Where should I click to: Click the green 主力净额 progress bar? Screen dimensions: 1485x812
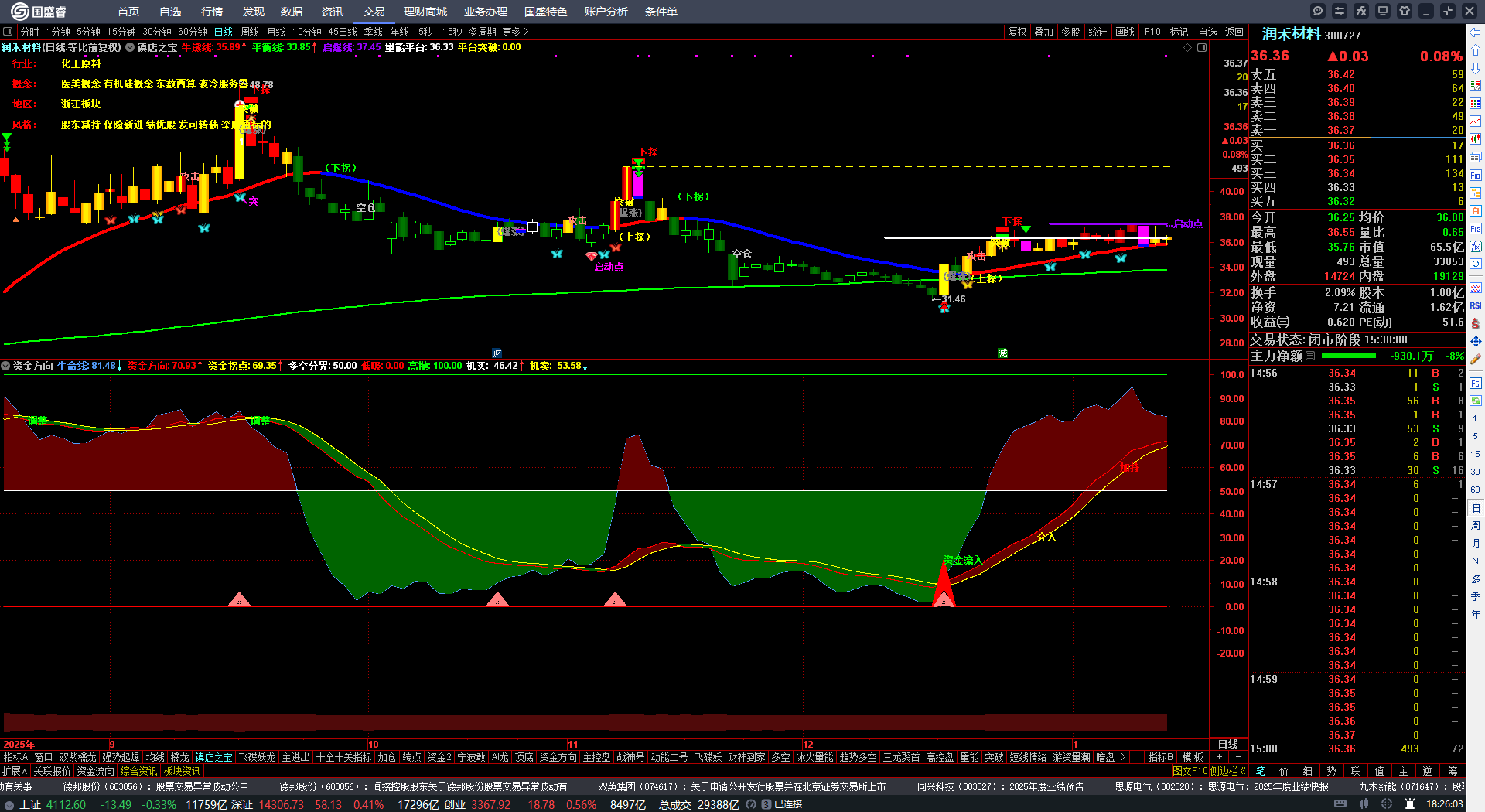click(x=1349, y=357)
